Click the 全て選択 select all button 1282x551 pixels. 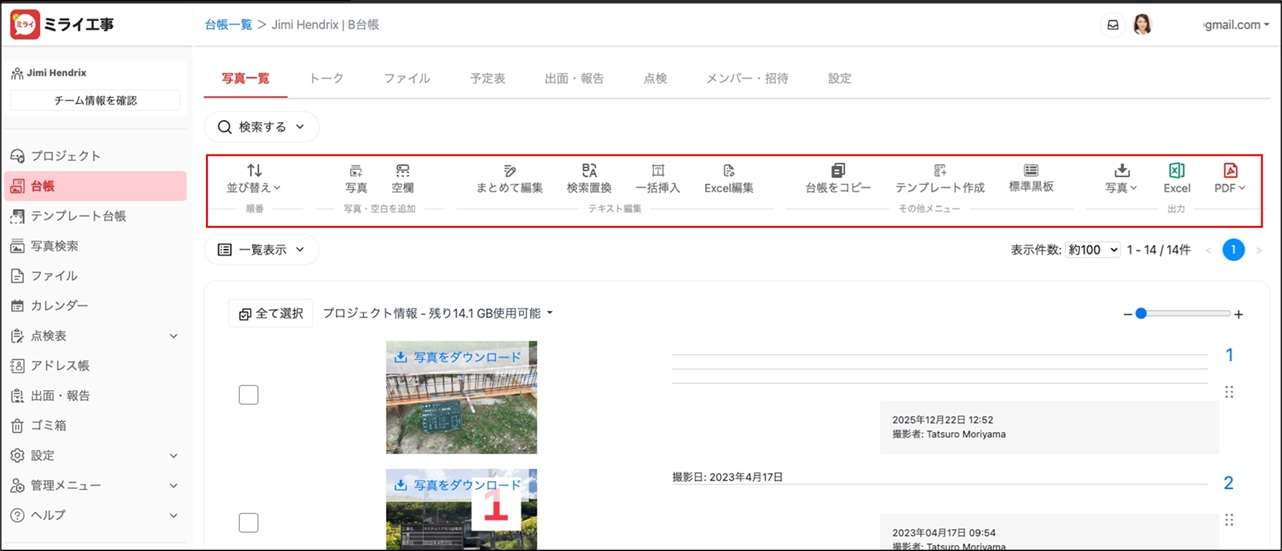271,313
